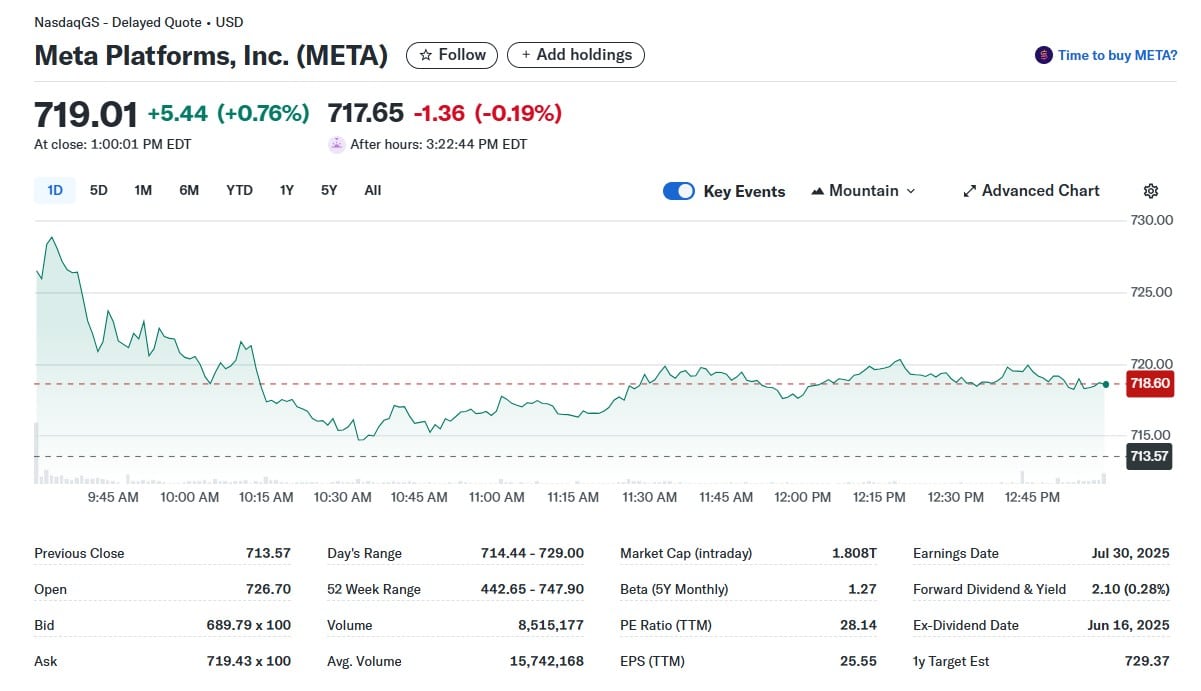This screenshot has height=691, width=1201.
Task: Click the expand arrows icon for Advanced Chart
Action: [x=969, y=191]
